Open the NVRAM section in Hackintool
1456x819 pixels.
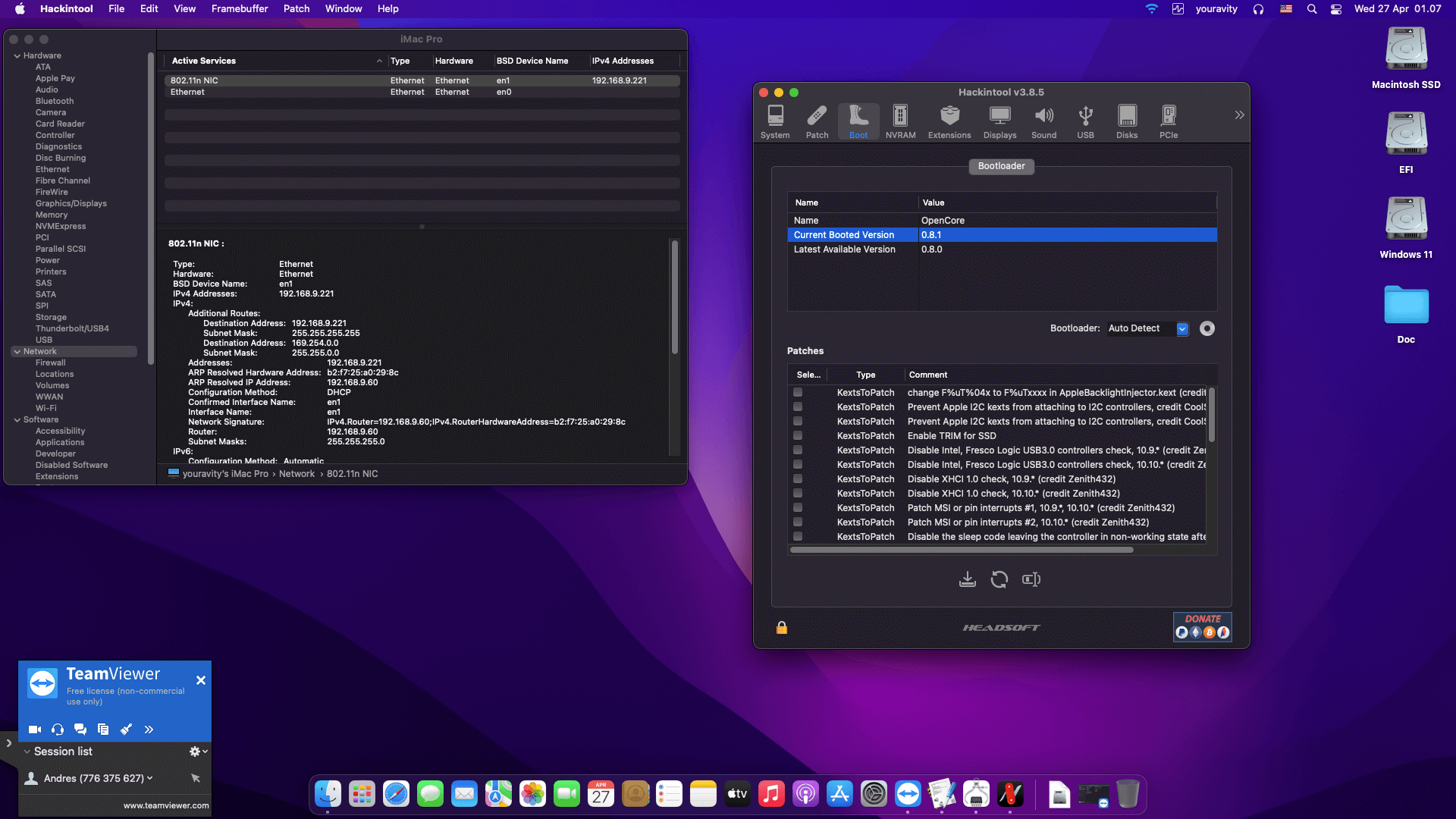900,121
